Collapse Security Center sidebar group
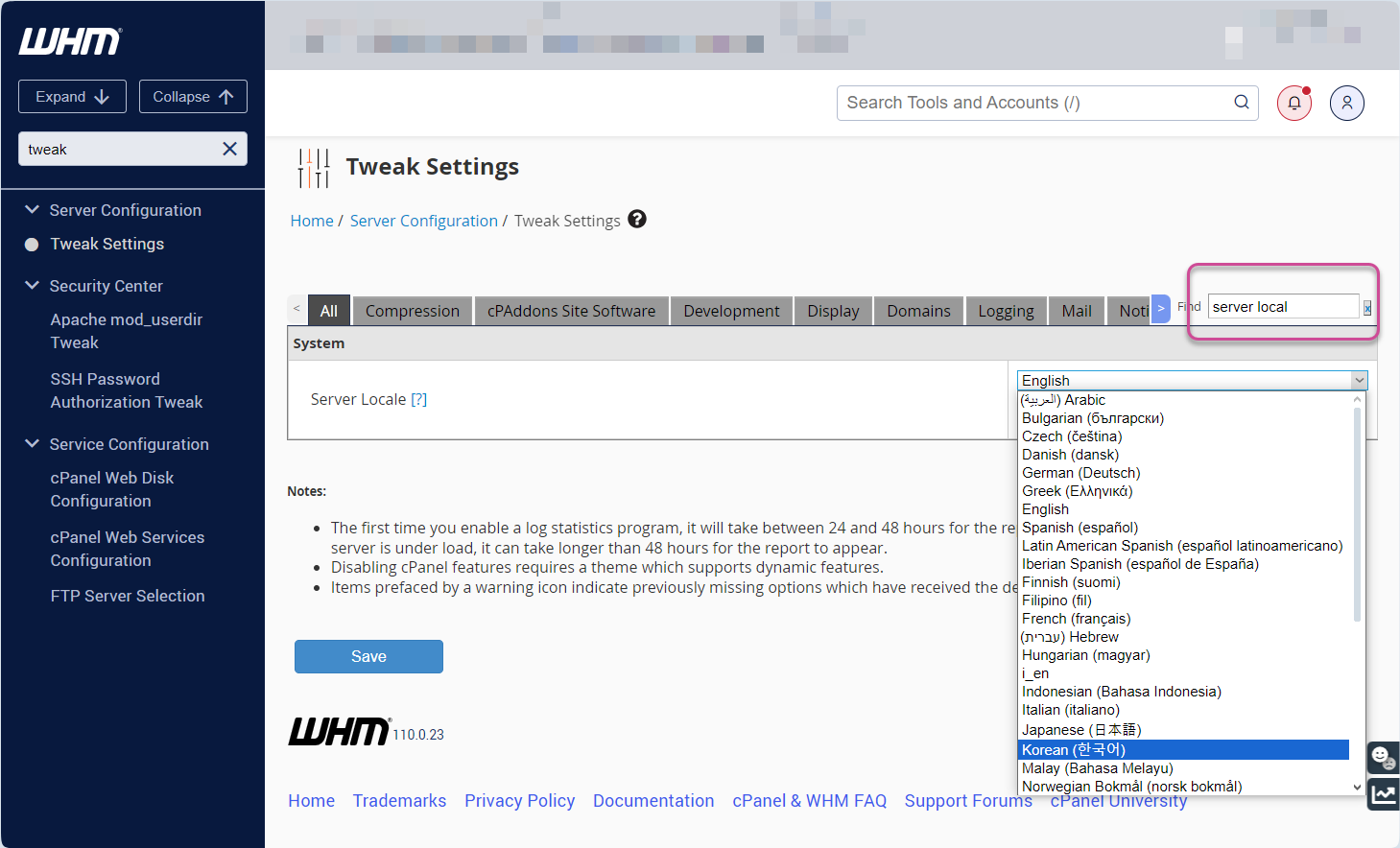Viewport: 1400px width, 848px height. (32, 285)
